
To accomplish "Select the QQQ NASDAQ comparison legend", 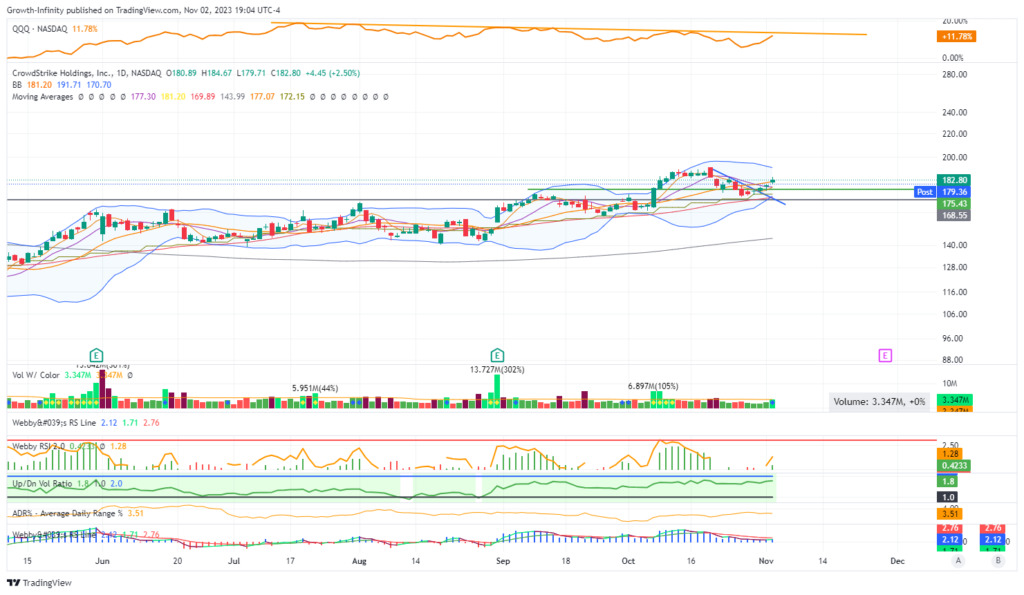I will coord(42,29).
